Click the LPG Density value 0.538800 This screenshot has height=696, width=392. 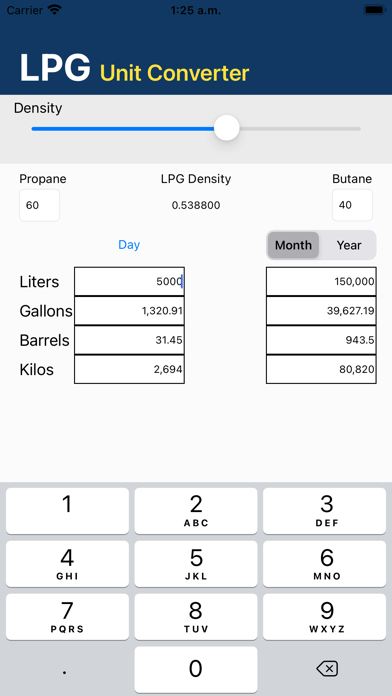click(x=196, y=205)
